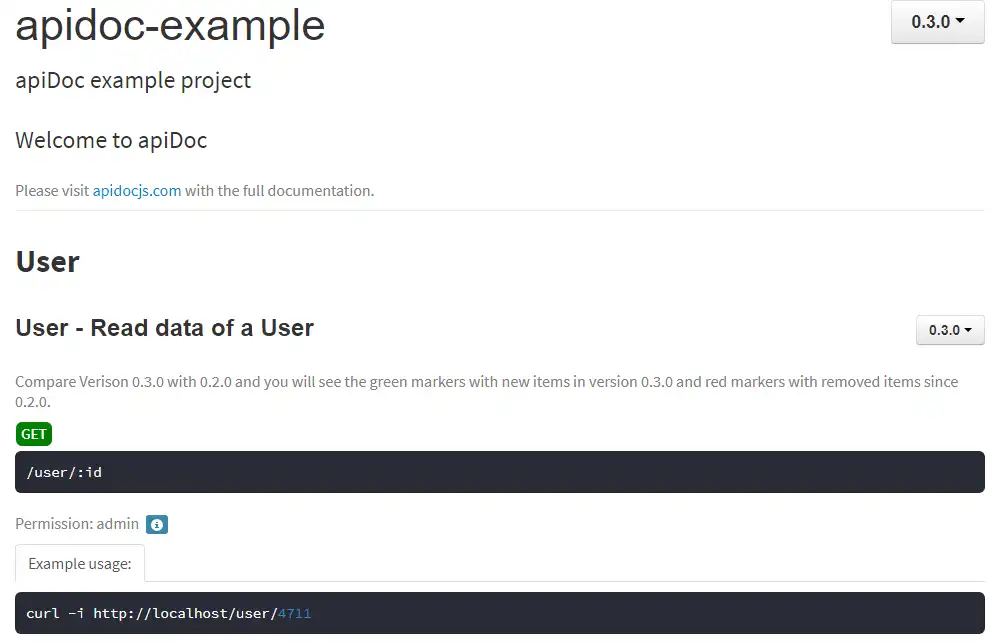The image size is (1007, 642).
Task: Click the word curl in the example
Action: click(43, 613)
